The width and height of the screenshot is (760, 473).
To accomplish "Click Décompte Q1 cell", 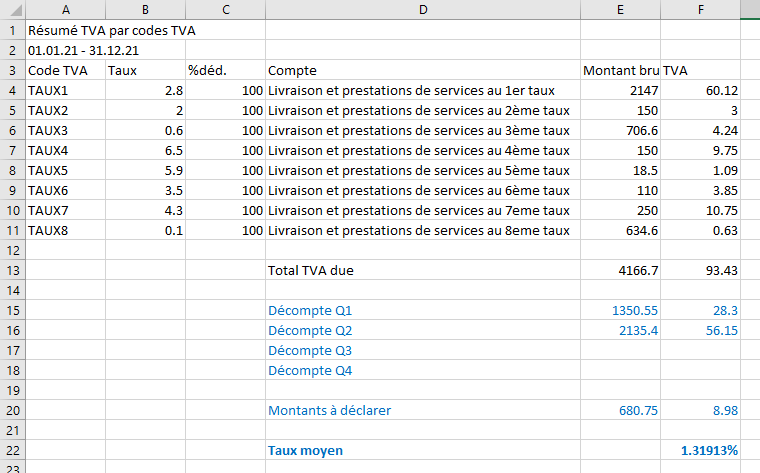I will click(423, 310).
